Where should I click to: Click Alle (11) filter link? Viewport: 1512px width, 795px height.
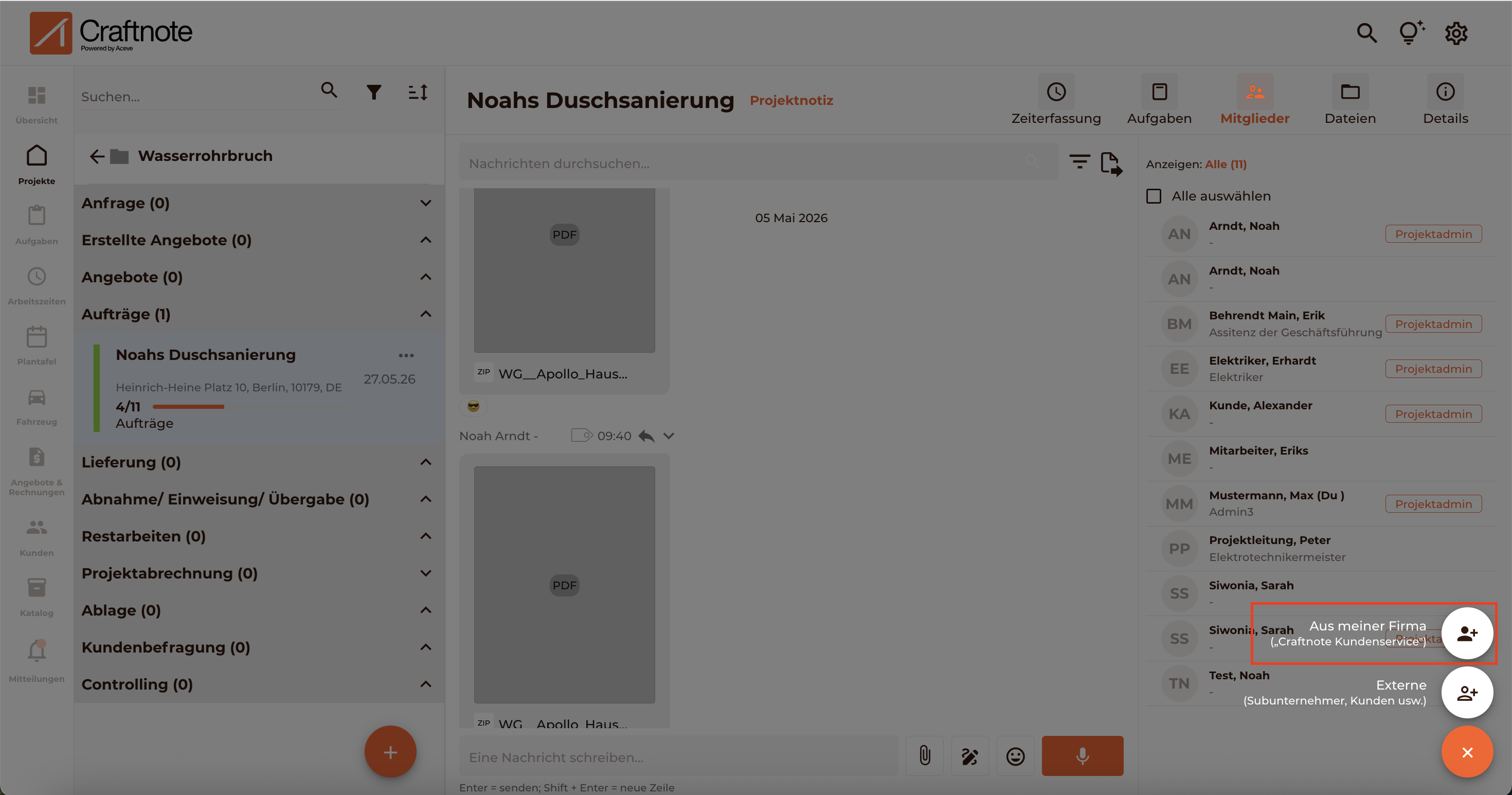(1226, 164)
